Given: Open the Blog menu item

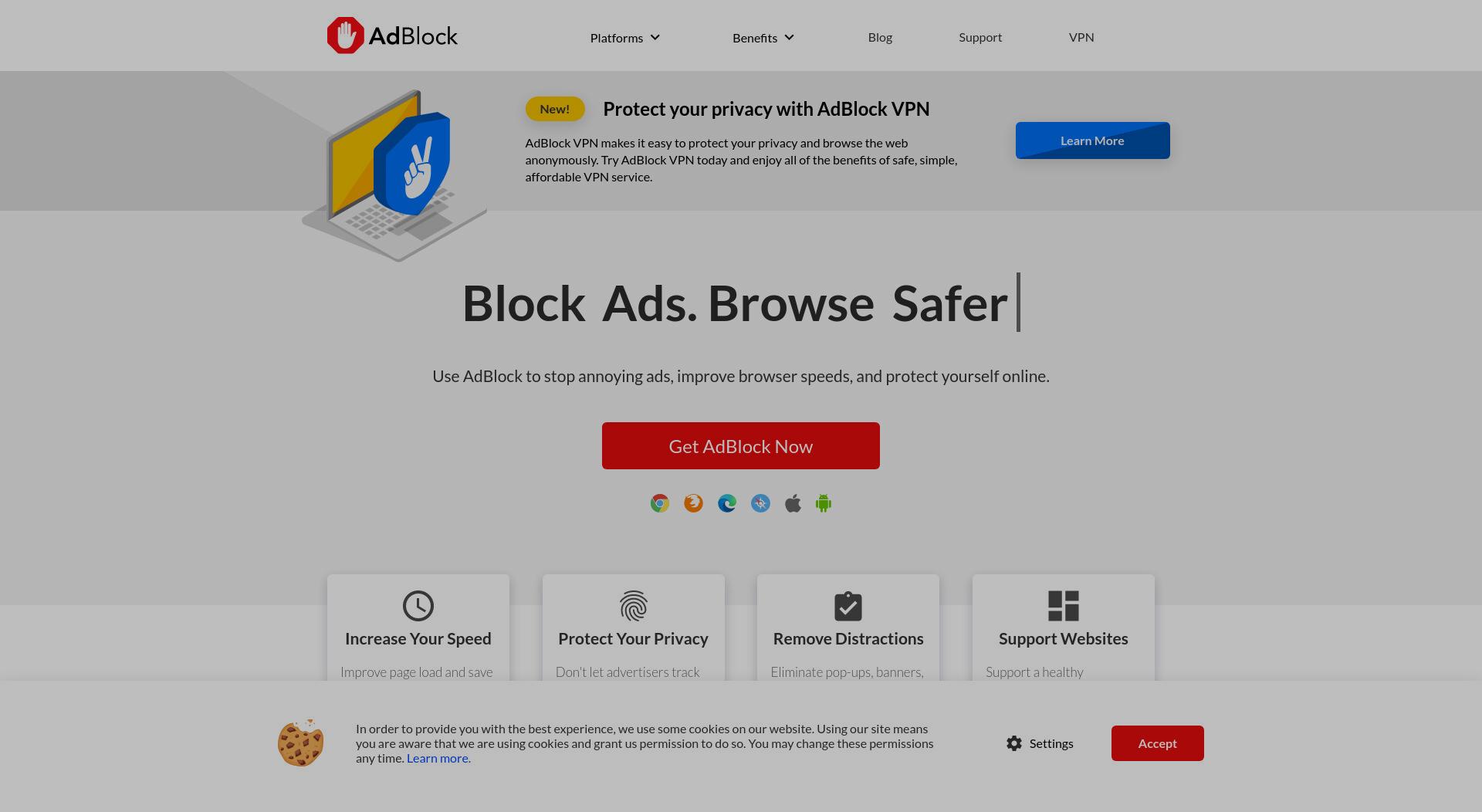Looking at the screenshot, I should 880,37.
